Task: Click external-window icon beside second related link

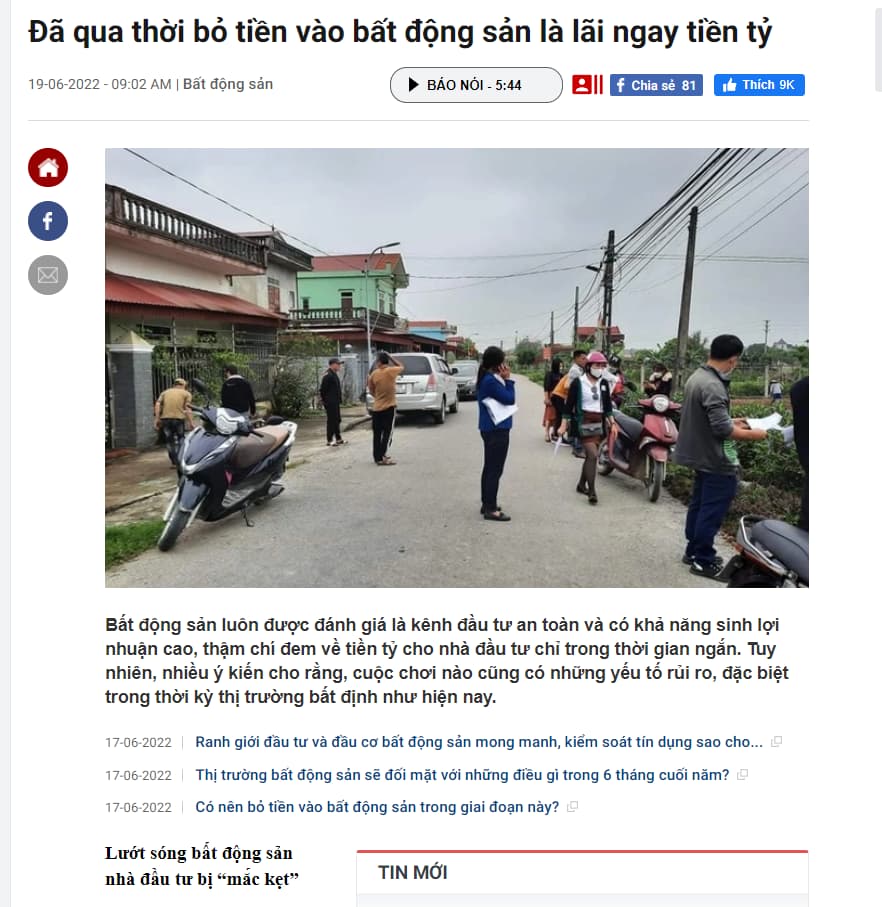Action: tap(743, 775)
